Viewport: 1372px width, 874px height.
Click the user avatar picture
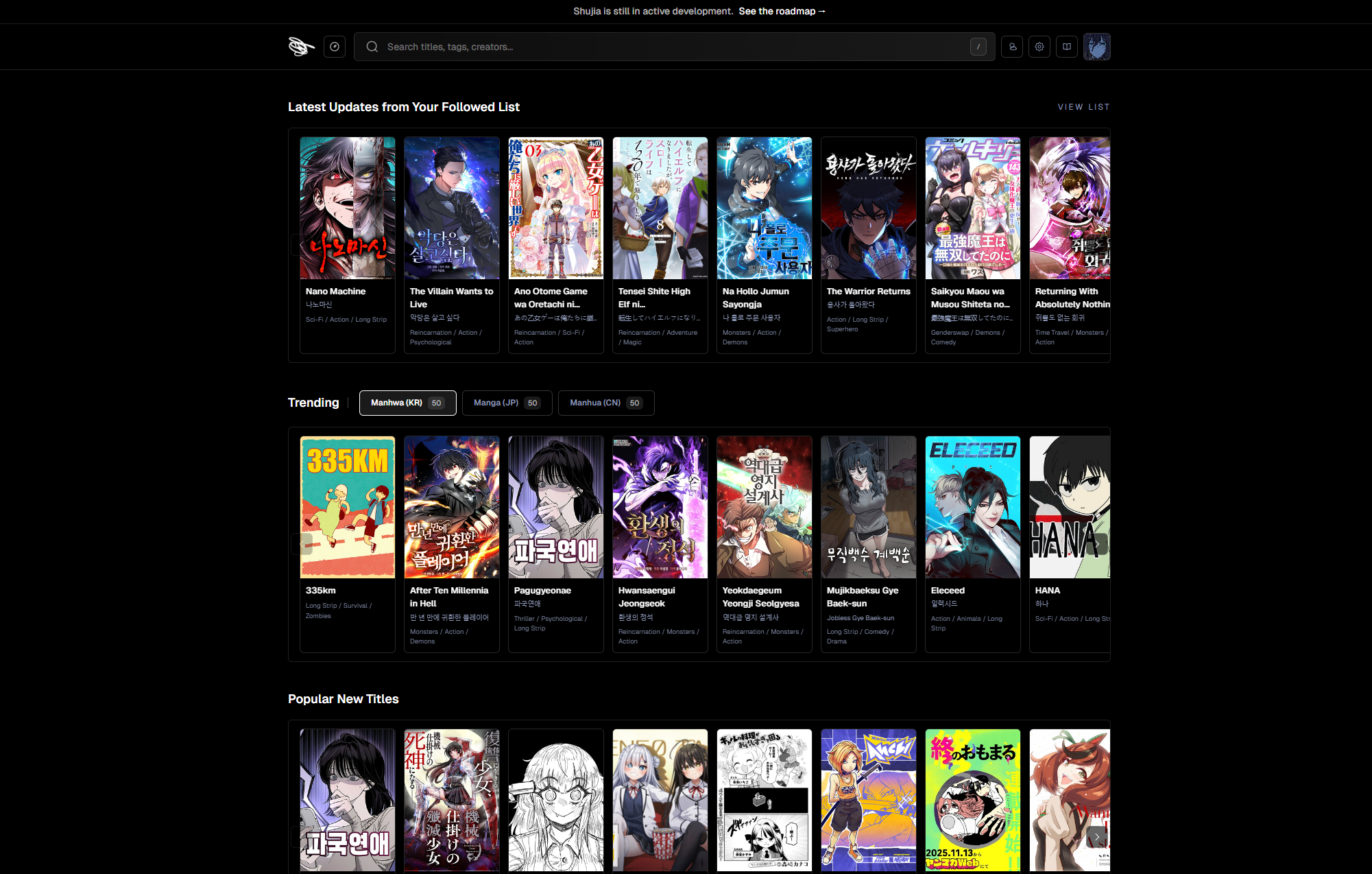[x=1096, y=47]
